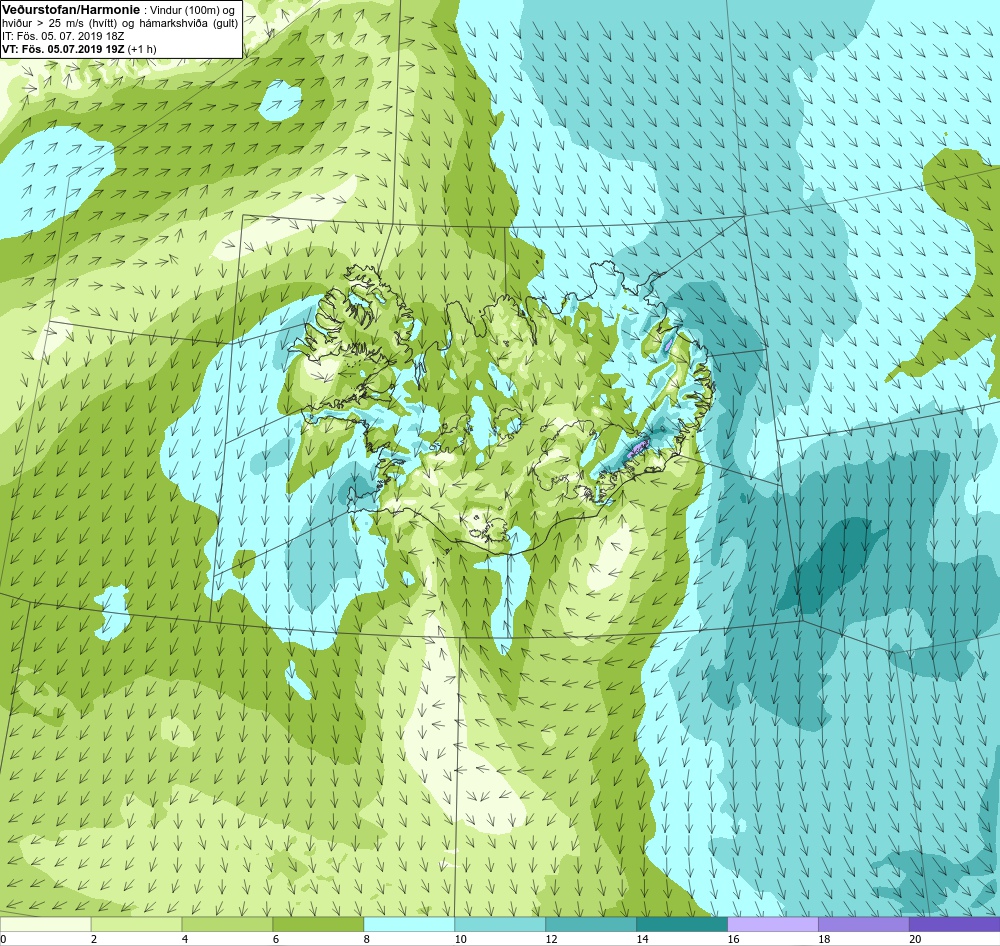The image size is (1000, 946).
Task: Click the legend value label '2'
Action: [94, 939]
